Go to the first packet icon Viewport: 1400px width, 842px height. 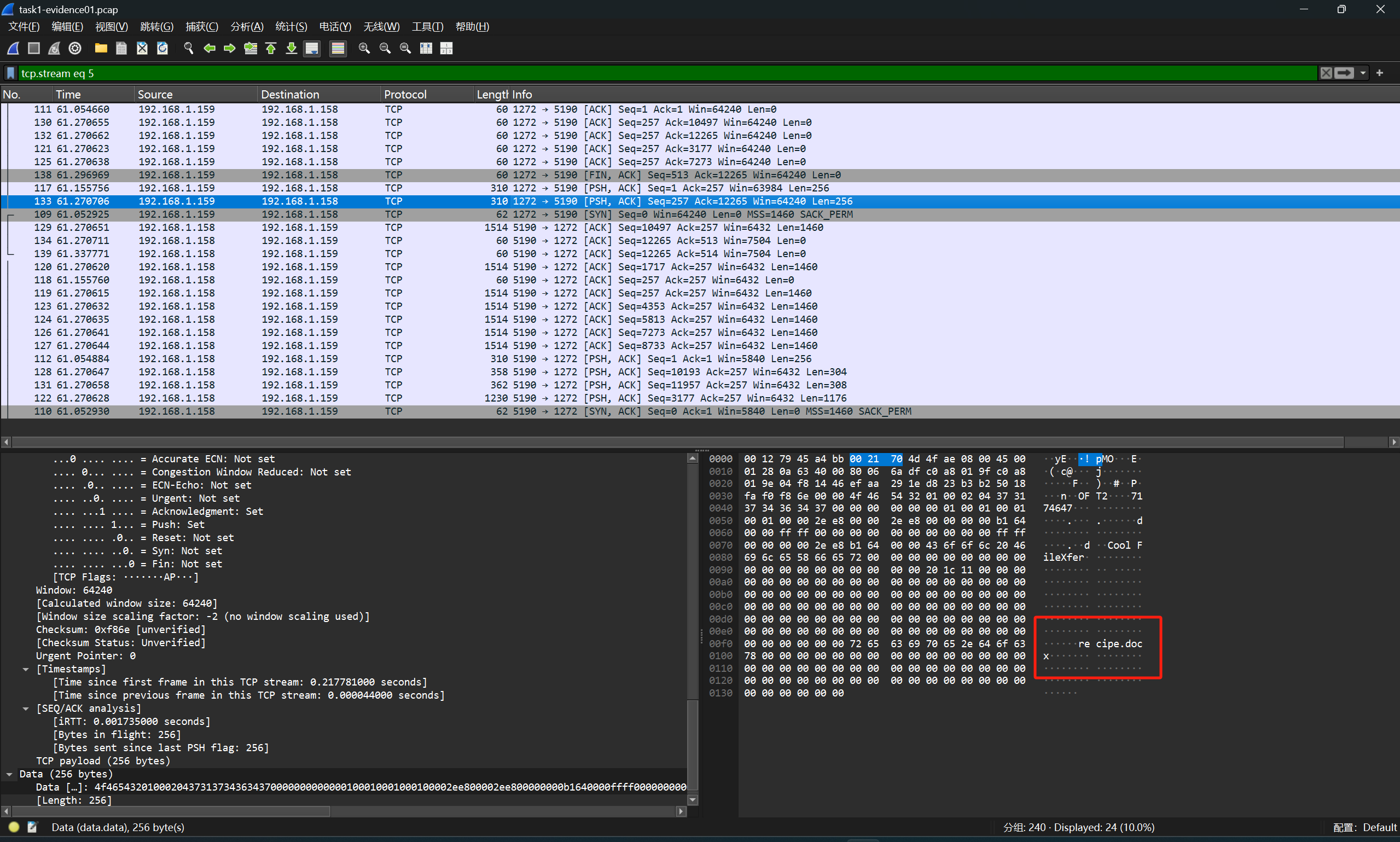click(271, 48)
